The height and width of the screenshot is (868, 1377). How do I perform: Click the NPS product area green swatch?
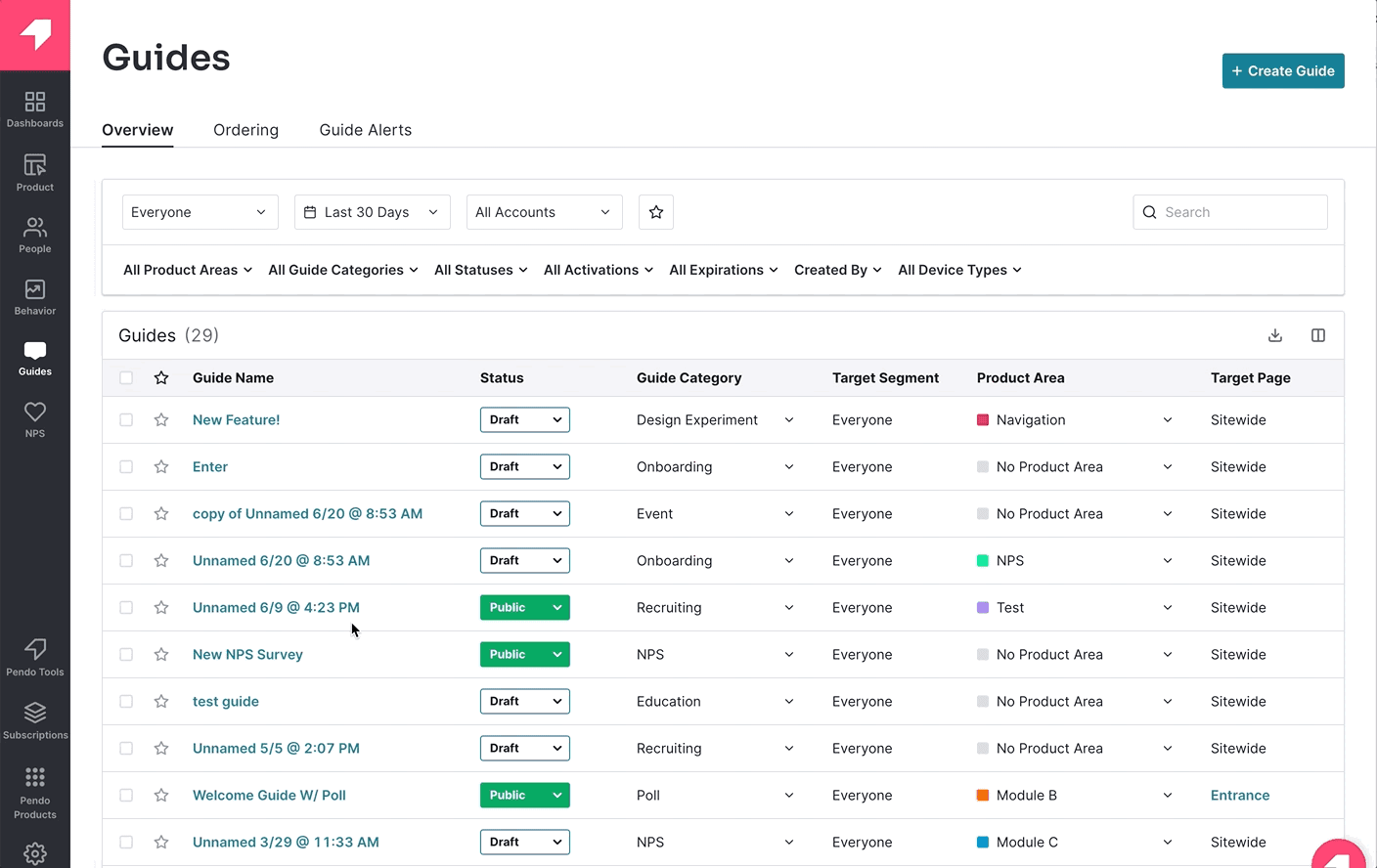click(983, 561)
